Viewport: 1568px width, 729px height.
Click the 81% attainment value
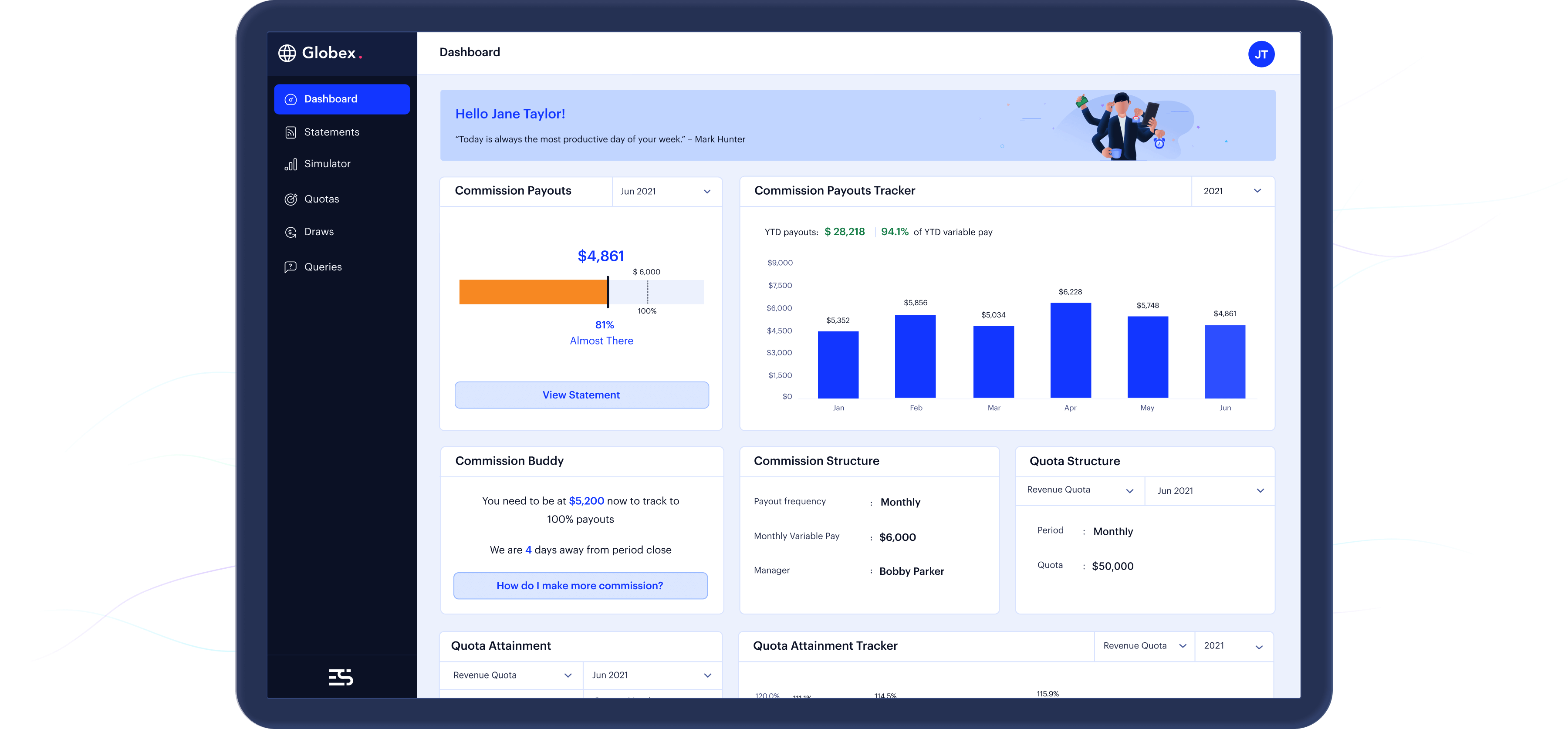click(x=605, y=326)
